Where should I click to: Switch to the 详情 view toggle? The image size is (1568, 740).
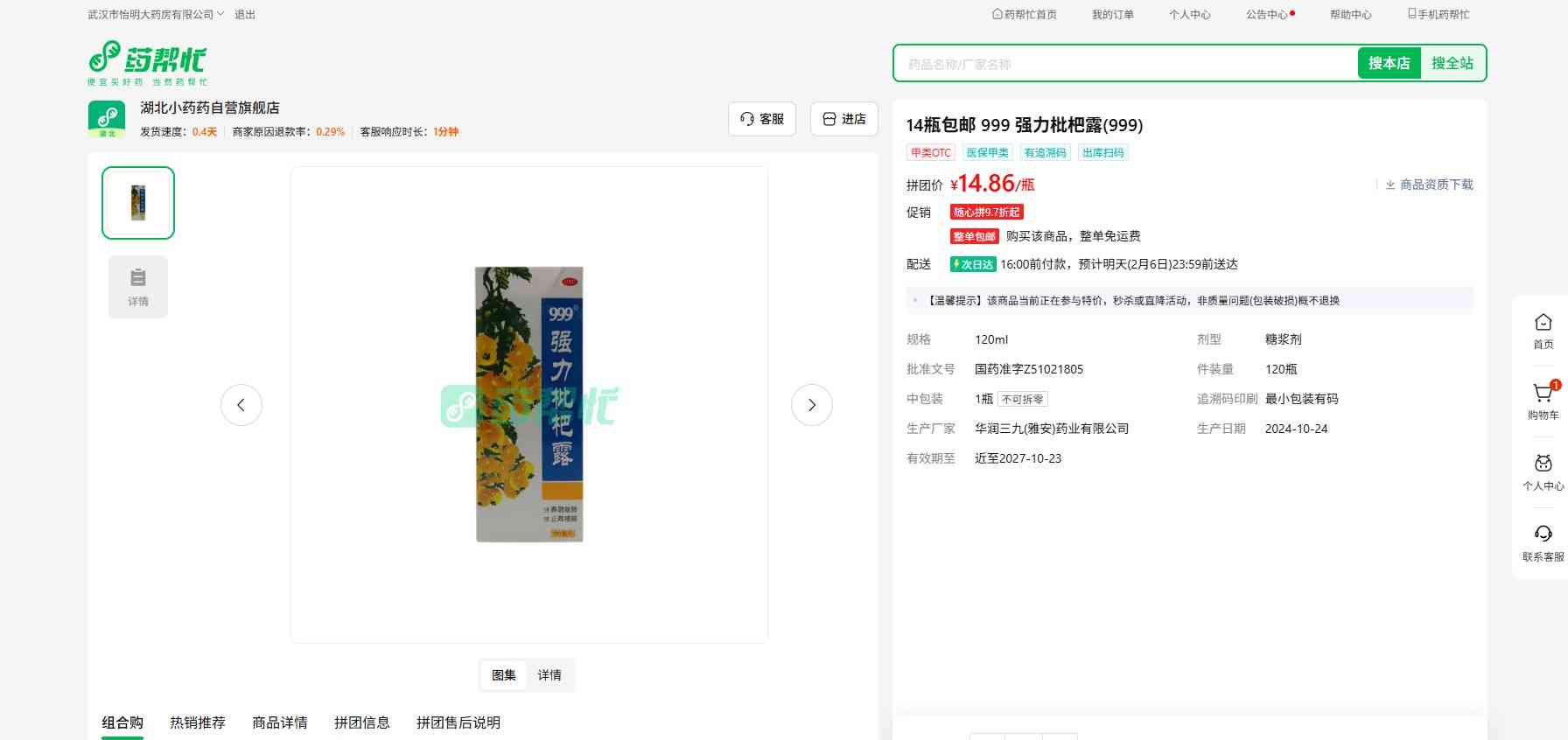[x=549, y=675]
